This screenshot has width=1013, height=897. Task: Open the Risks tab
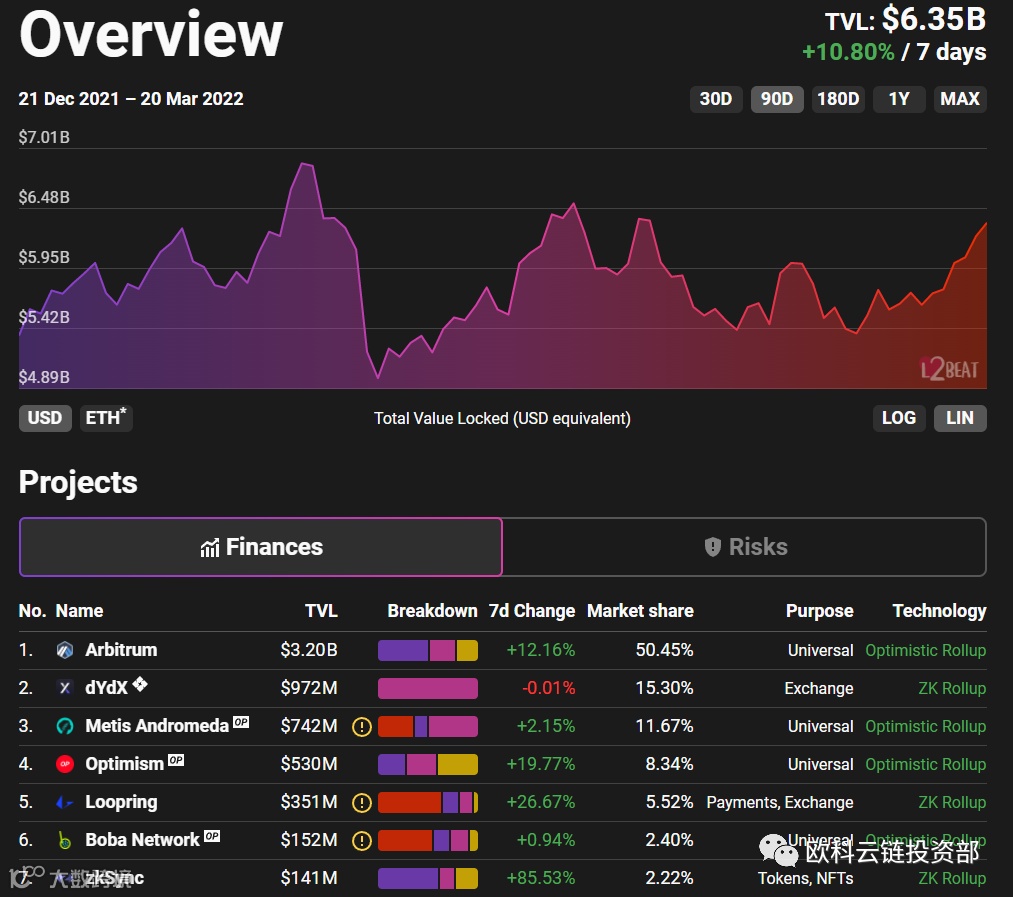coord(745,547)
